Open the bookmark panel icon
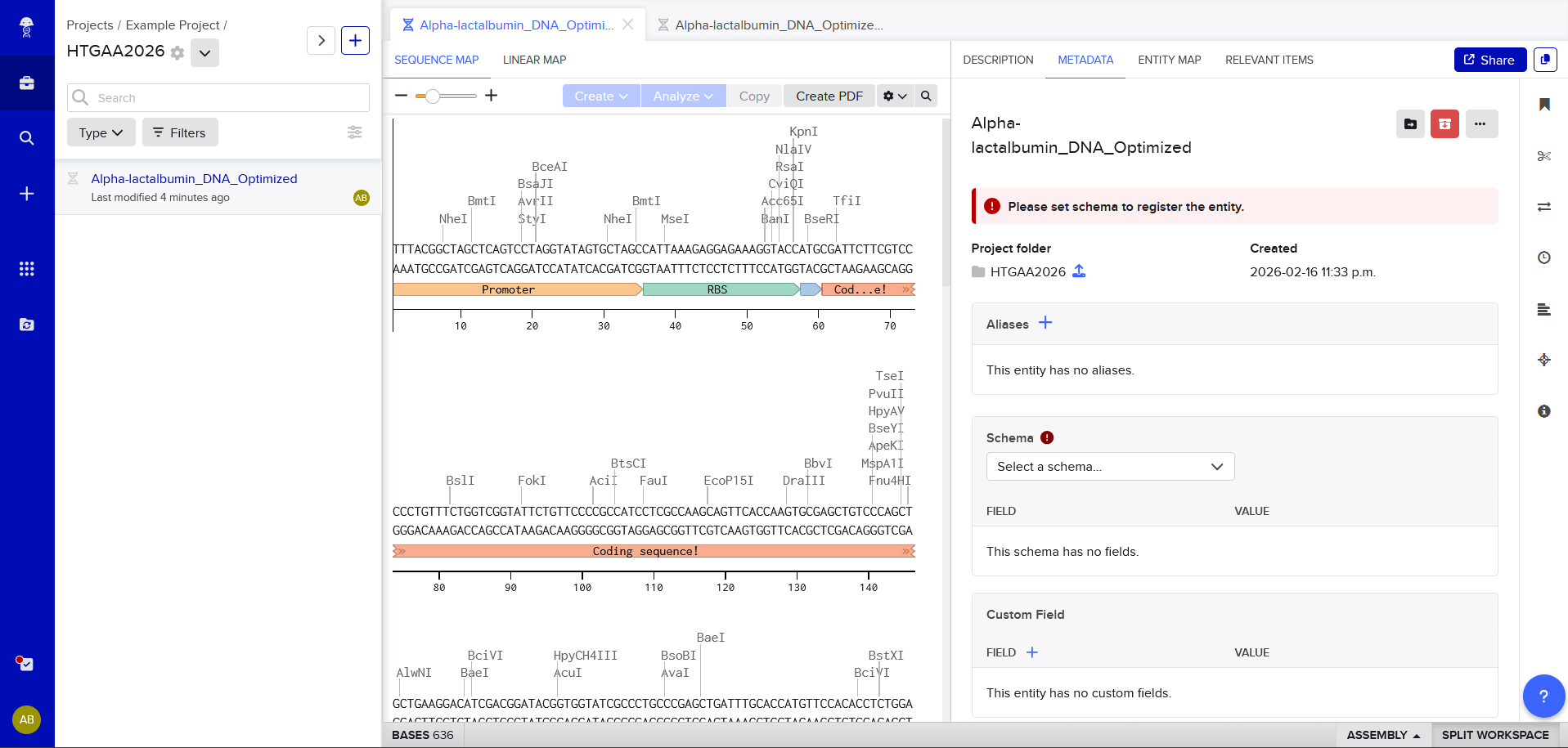The height and width of the screenshot is (748, 1568). (1544, 105)
